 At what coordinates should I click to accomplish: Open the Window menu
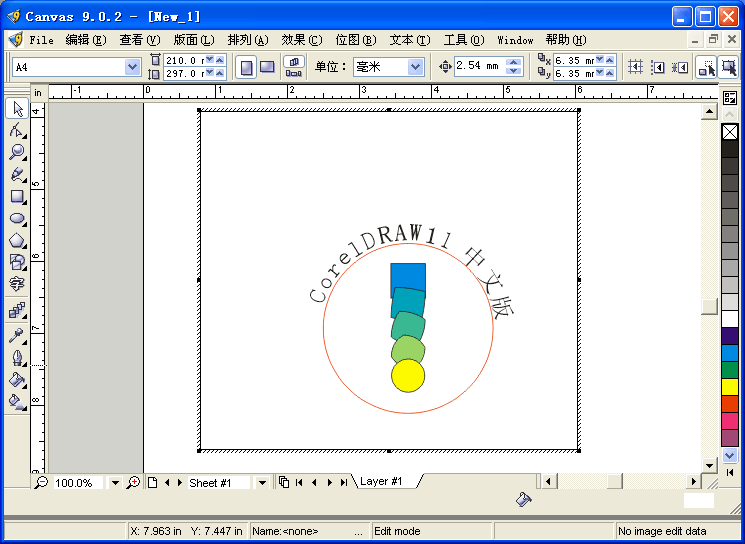click(x=515, y=40)
